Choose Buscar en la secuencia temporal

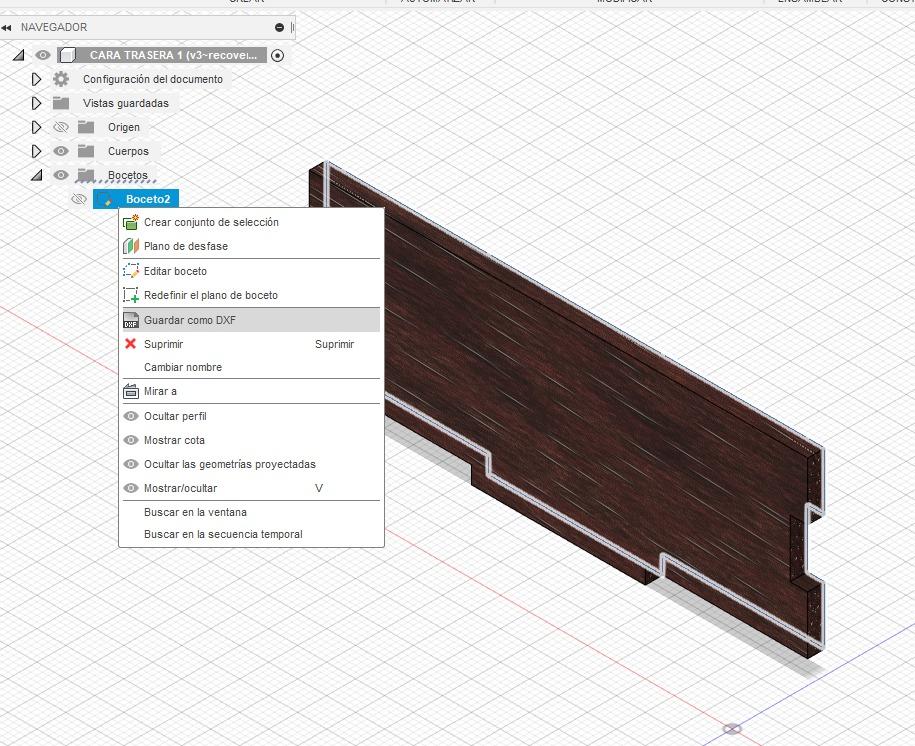click(251, 534)
